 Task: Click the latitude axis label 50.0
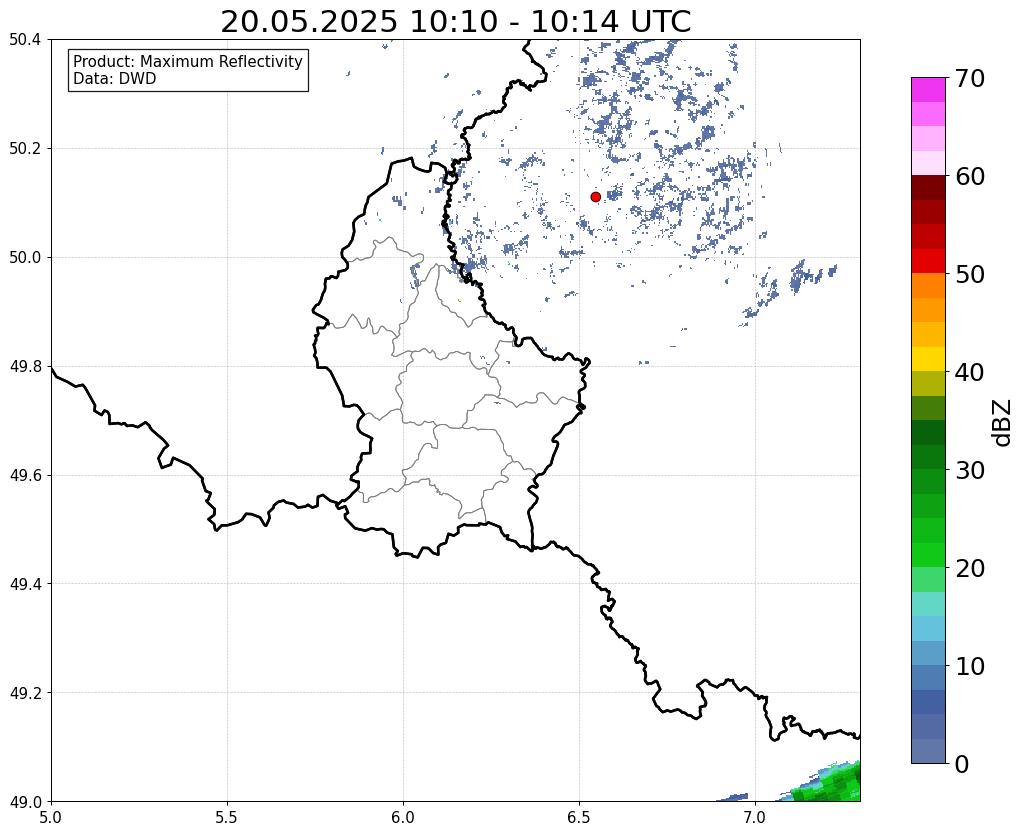25,258
